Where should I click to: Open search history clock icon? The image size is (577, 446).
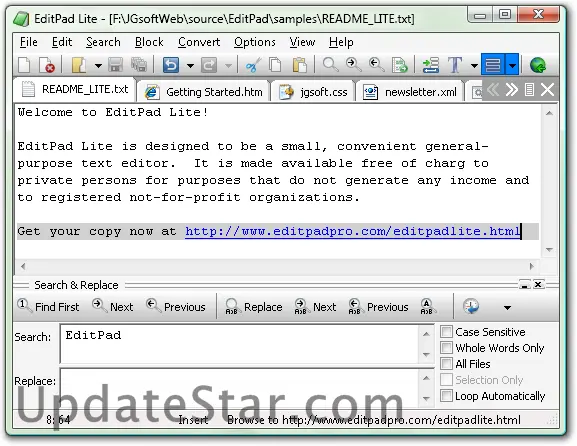coord(471,307)
